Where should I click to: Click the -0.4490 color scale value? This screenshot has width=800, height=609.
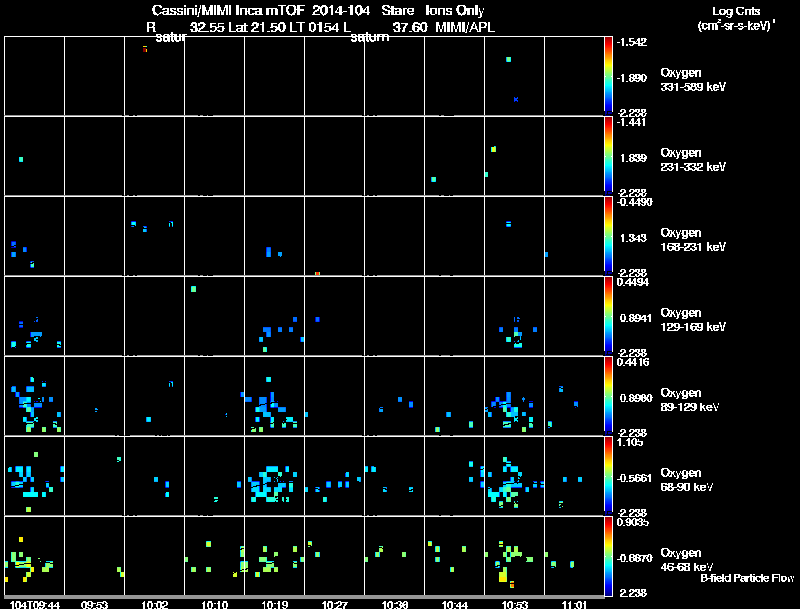(x=635, y=202)
